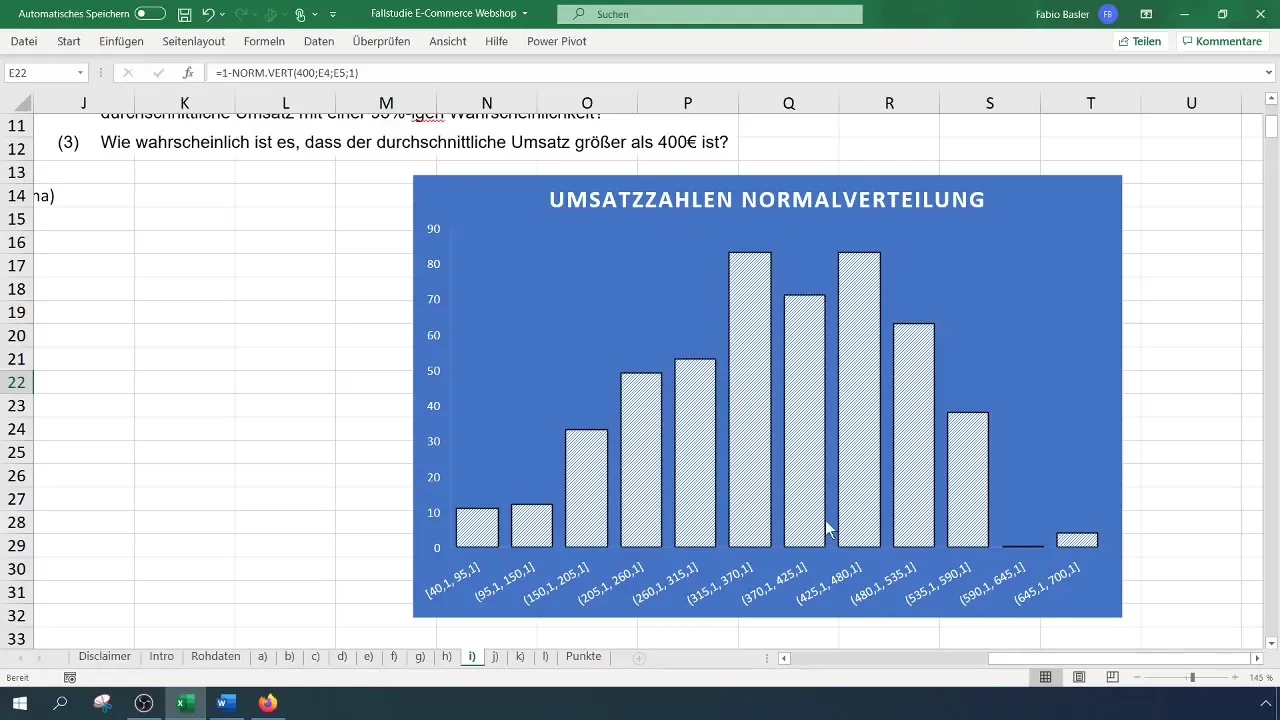Open the Power Pivot tab
The image size is (1280, 720).
556,41
